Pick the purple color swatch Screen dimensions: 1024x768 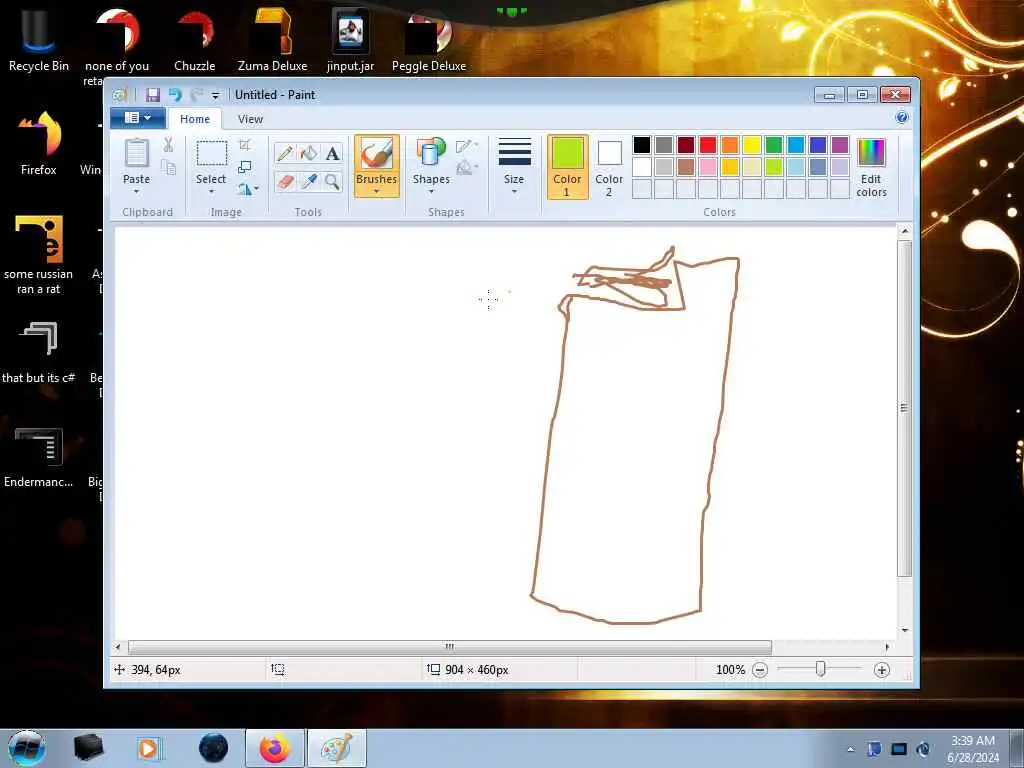840,144
